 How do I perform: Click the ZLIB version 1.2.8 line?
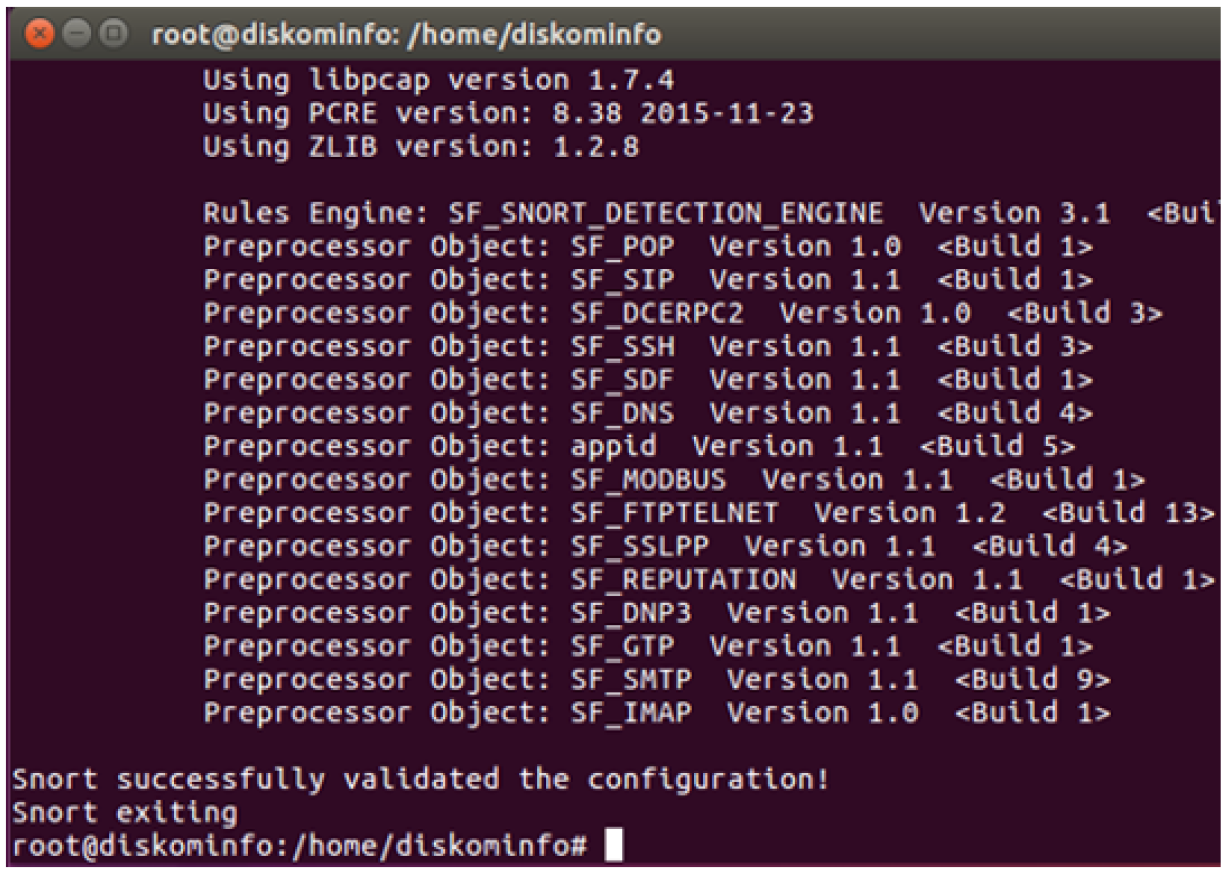[x=421, y=147]
